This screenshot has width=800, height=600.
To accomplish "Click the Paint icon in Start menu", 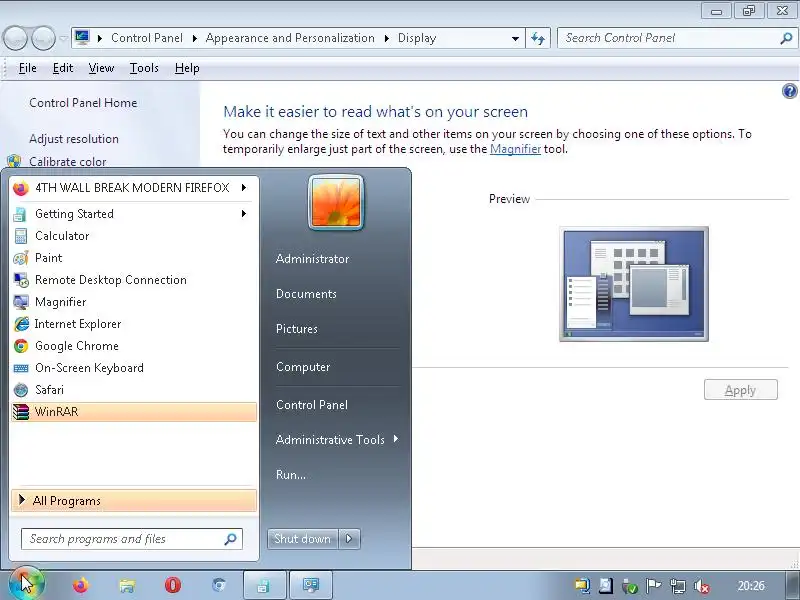I will tap(20, 258).
